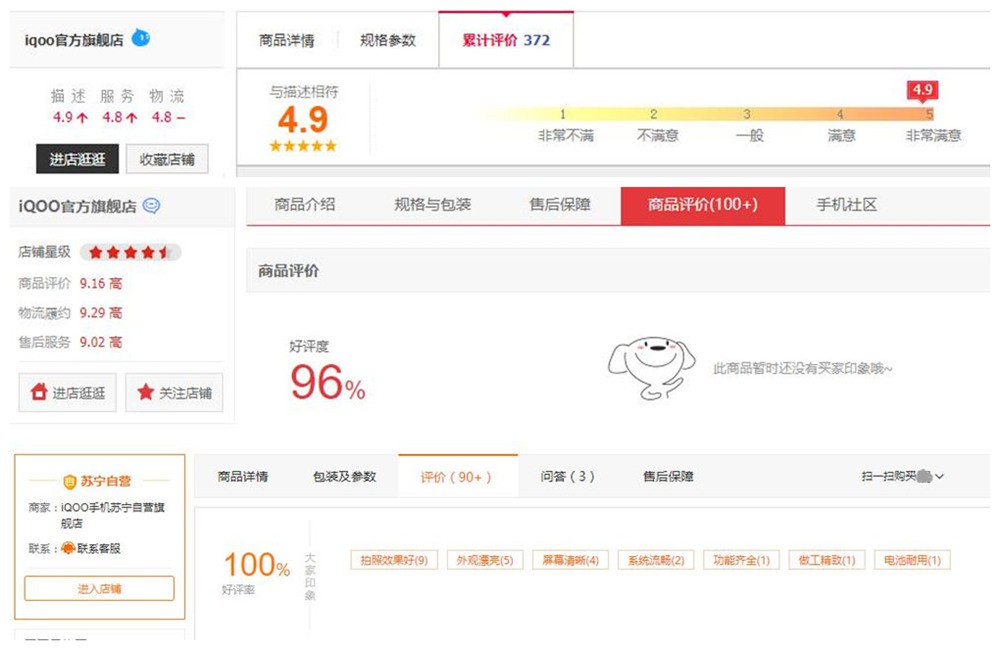Filter reviews by 系统流畅(2) tag

656,560
